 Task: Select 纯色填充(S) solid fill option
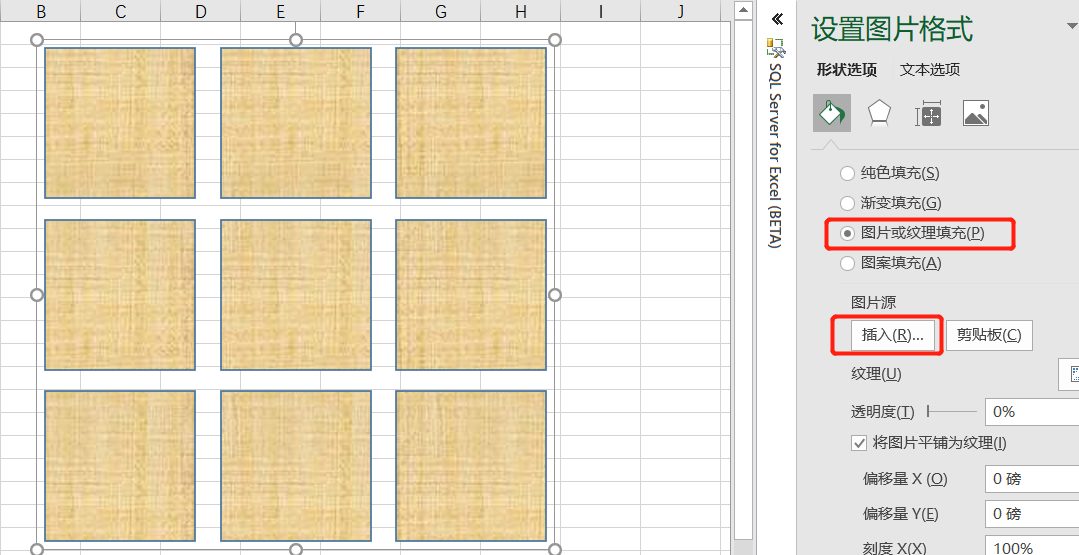tap(890, 173)
